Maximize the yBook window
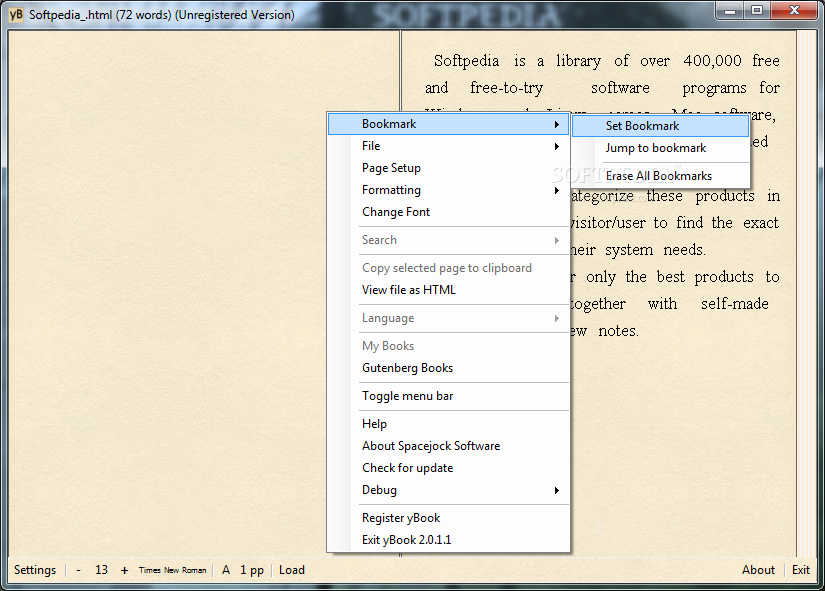The width and height of the screenshot is (825, 591). [x=757, y=10]
